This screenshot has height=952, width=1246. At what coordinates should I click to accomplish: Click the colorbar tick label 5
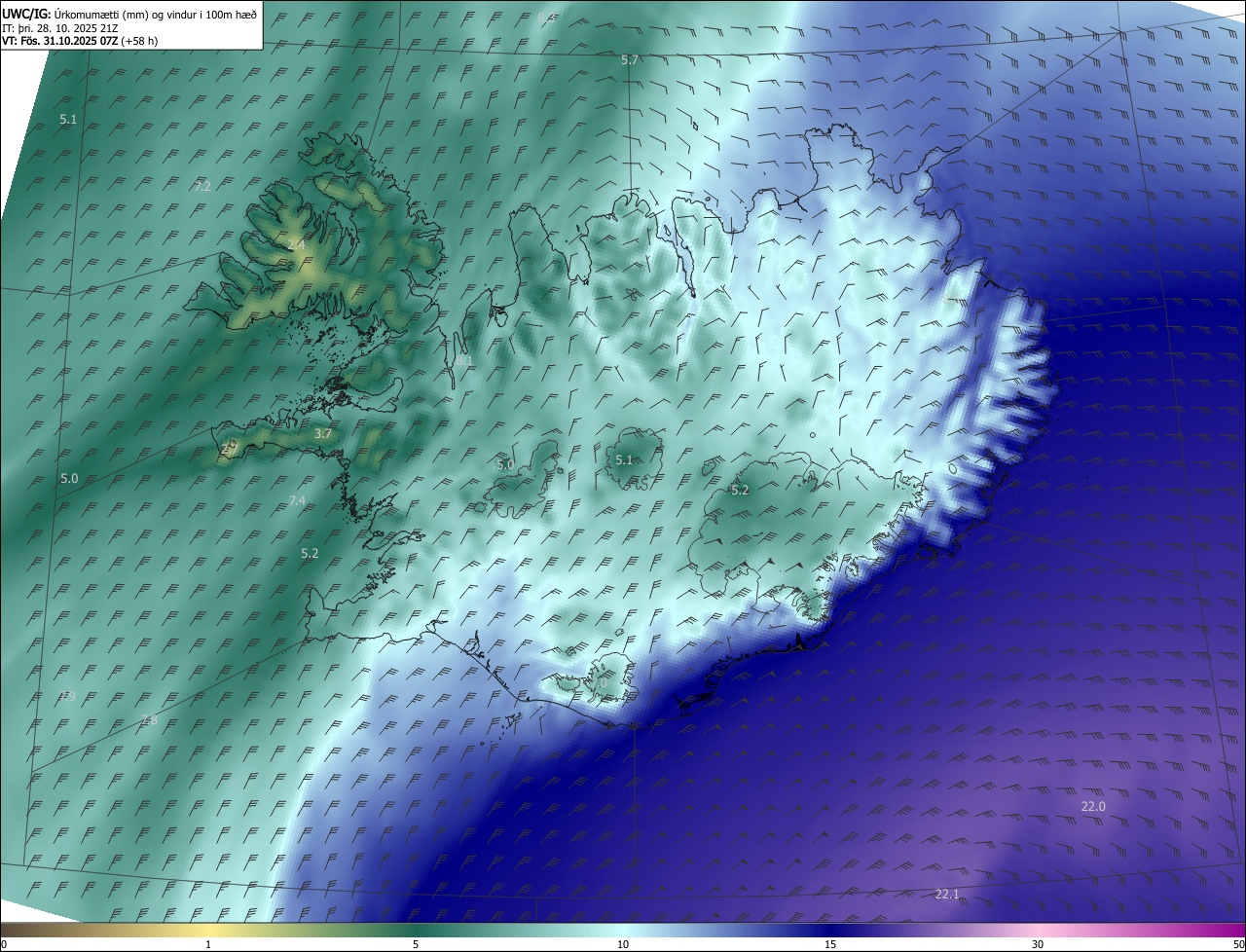416,944
